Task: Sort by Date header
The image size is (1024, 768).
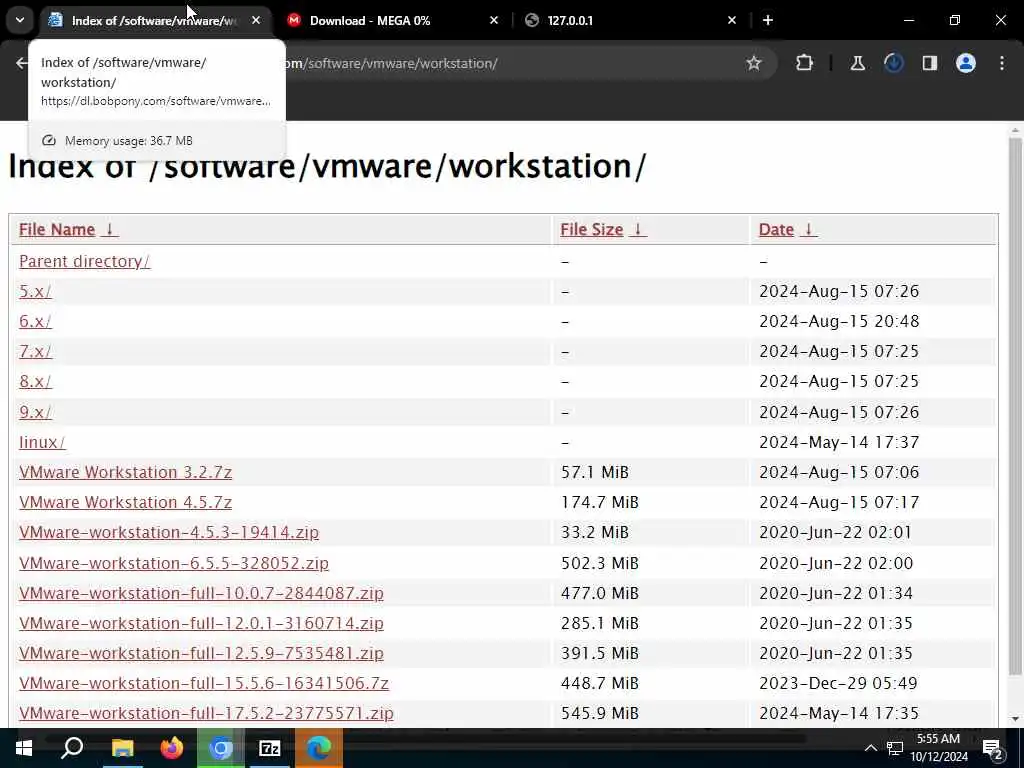Action: [787, 229]
